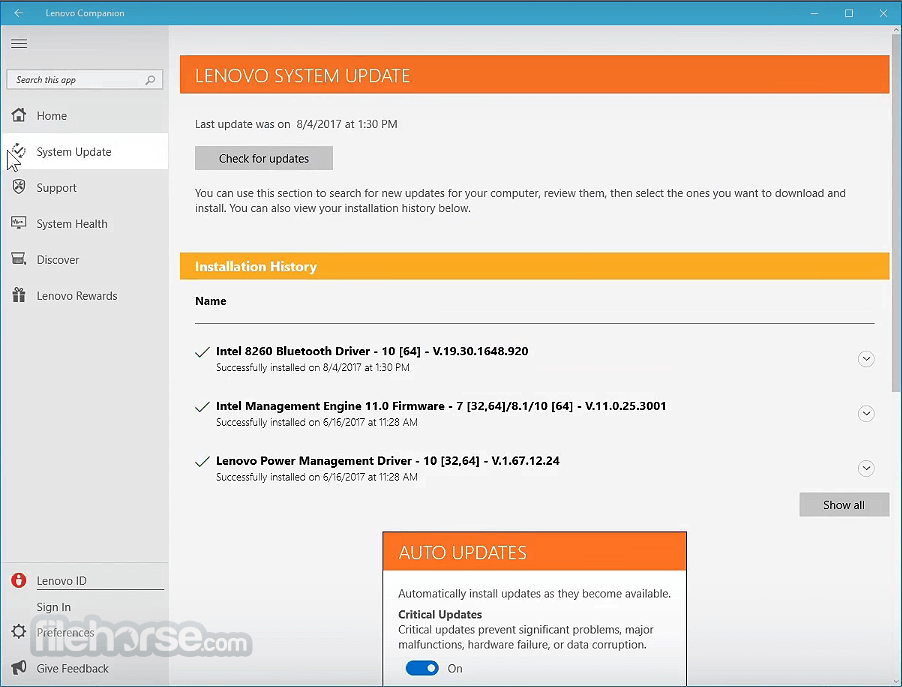Screen dimensions: 902x687
Task: Open Give Feedback
Action: click(x=72, y=669)
